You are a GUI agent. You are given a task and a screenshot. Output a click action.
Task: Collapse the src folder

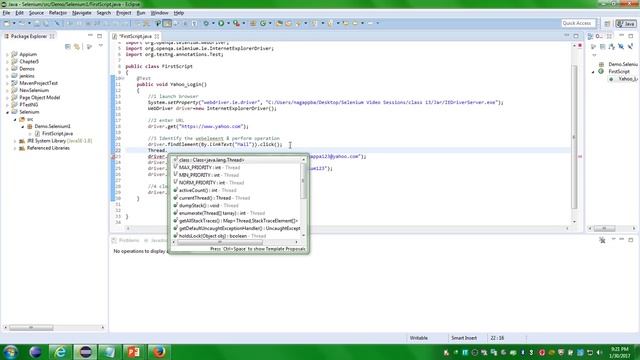[x=15, y=119]
